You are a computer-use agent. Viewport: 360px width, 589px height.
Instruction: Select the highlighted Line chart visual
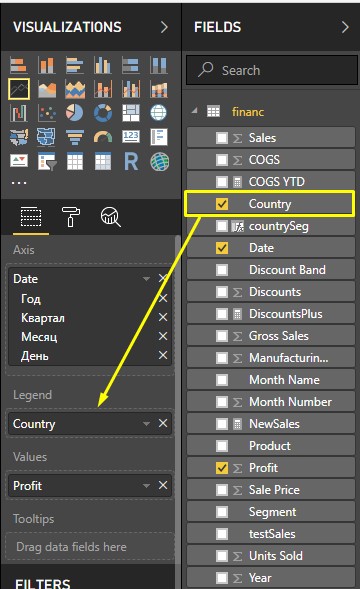coord(19,89)
